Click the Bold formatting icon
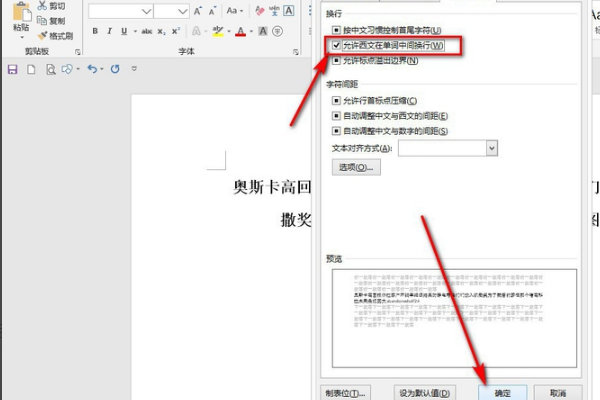The height and width of the screenshot is (400, 600). point(96,31)
